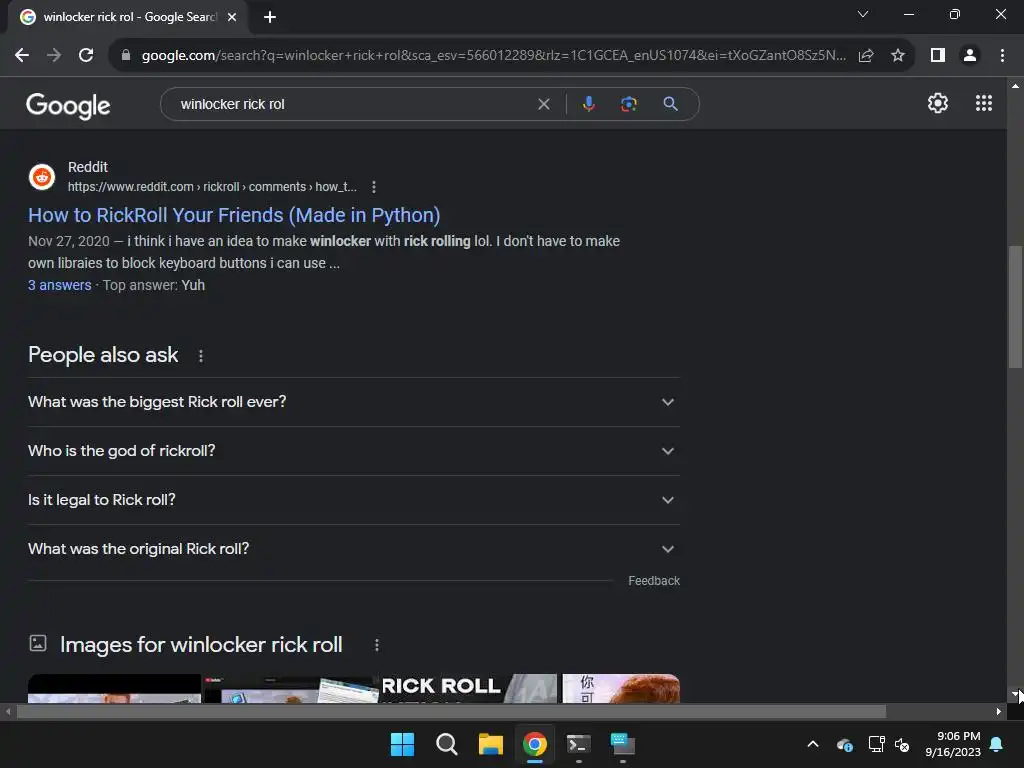Open Google quick settings gear
This screenshot has width=1024, height=768.
(x=938, y=103)
